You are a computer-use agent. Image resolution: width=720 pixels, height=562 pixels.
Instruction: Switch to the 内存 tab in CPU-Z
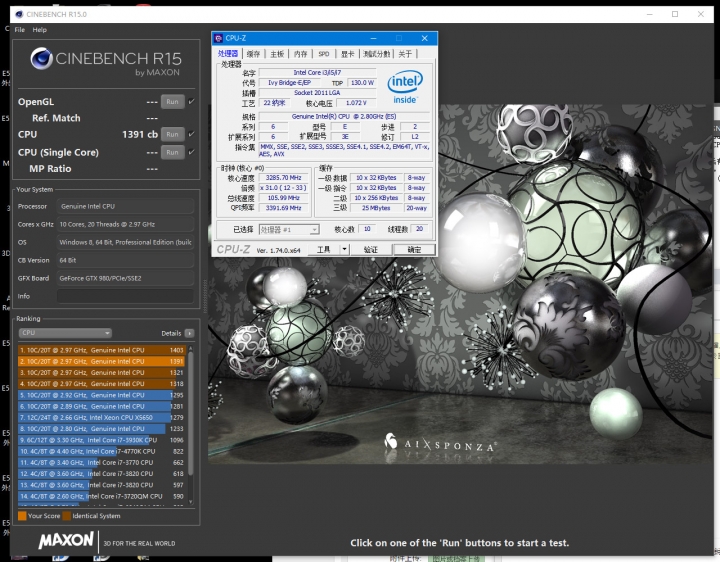tap(300, 54)
